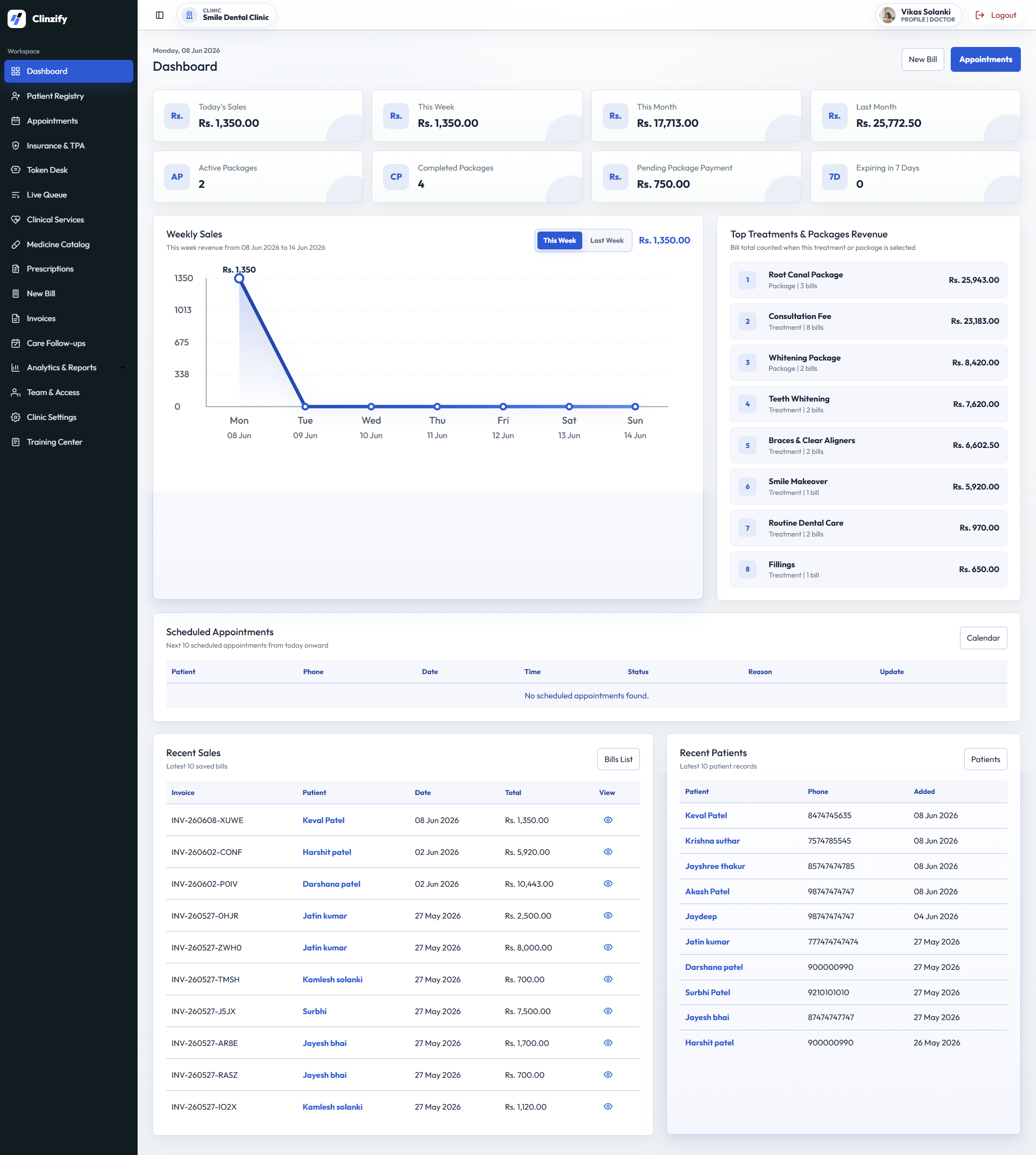Click the New Bill button in header
This screenshot has width=1036, height=1155.
click(x=923, y=59)
